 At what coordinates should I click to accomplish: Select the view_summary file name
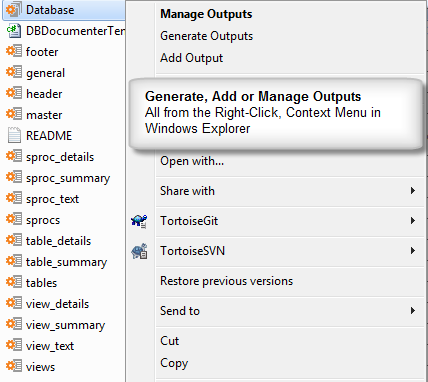[x=65, y=325]
